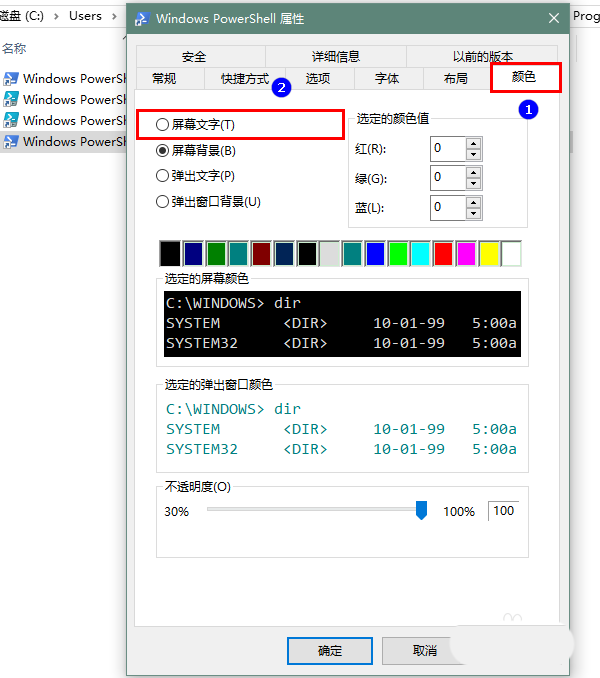Open the 安全 tab
Screen dimensions: 600x678
point(194,57)
